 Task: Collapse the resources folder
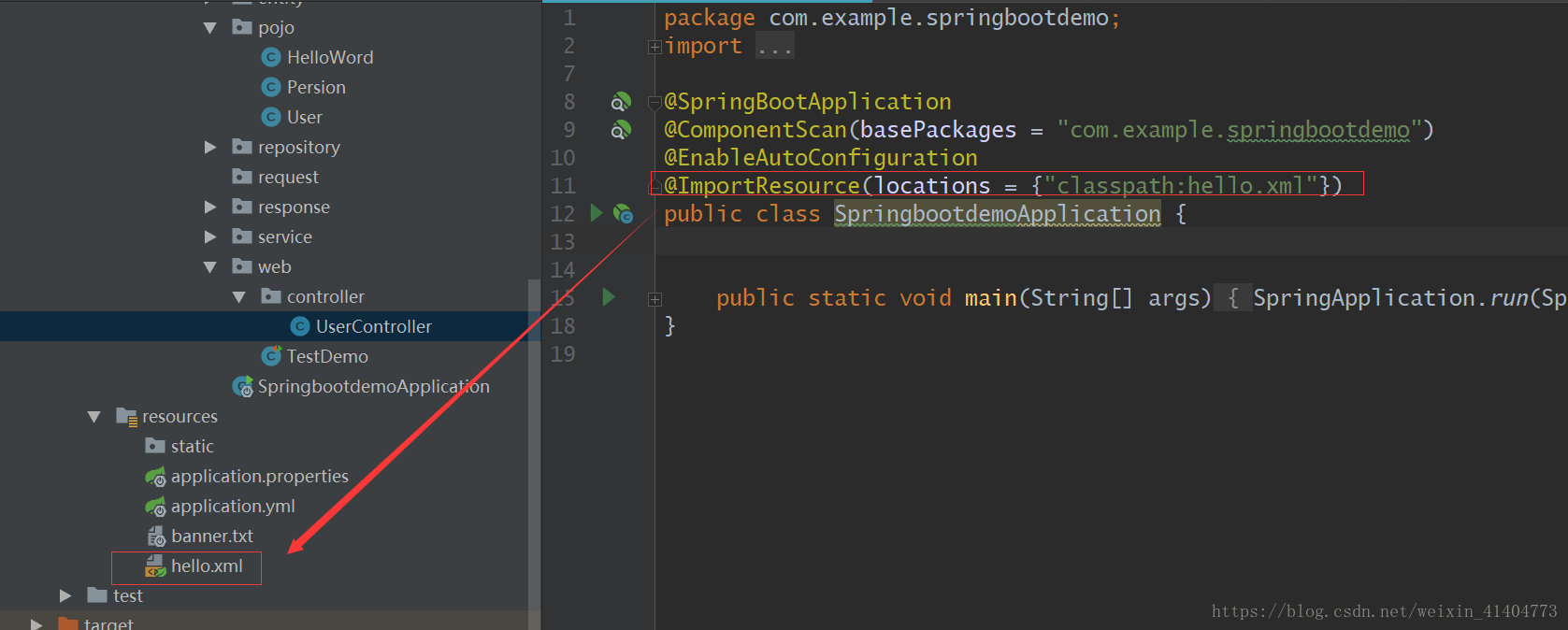coord(94,417)
